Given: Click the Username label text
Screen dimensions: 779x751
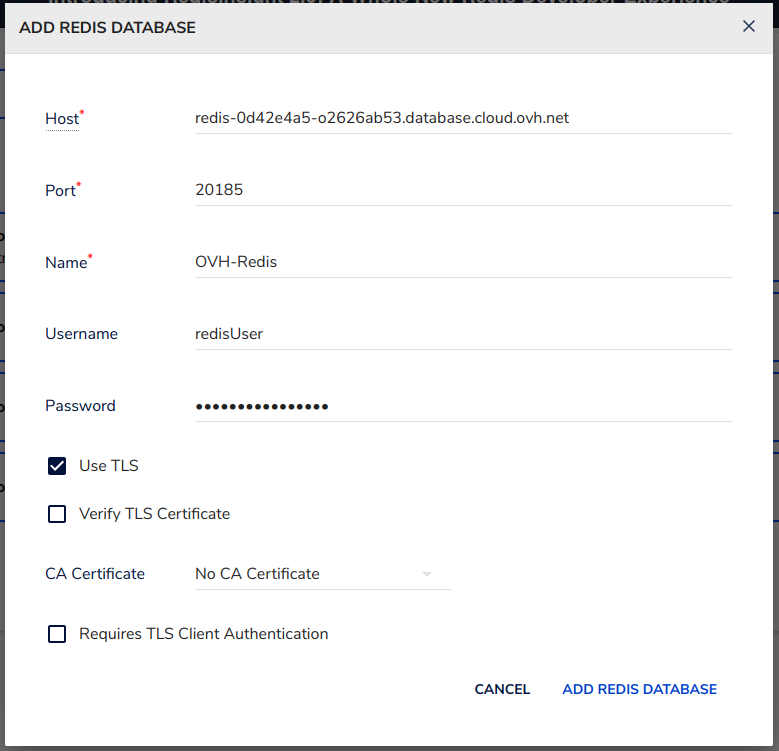Looking at the screenshot, I should pos(81,334).
